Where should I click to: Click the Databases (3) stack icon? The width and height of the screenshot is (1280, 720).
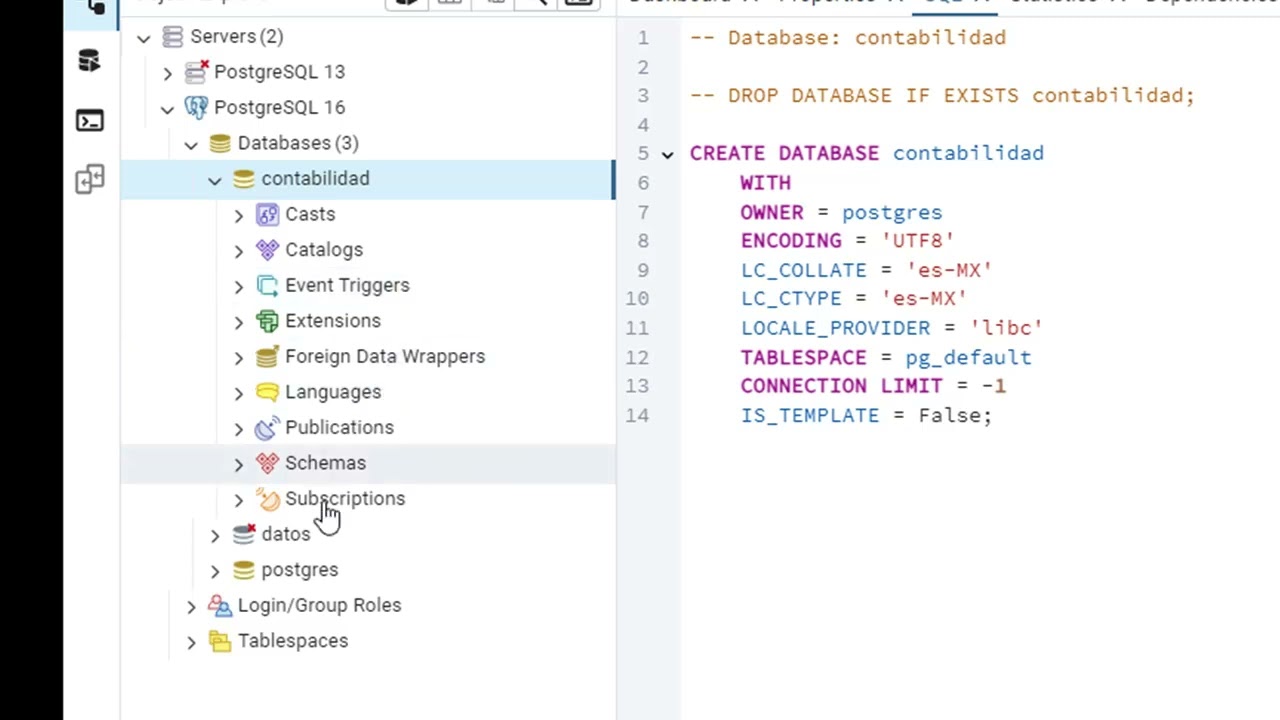point(220,143)
